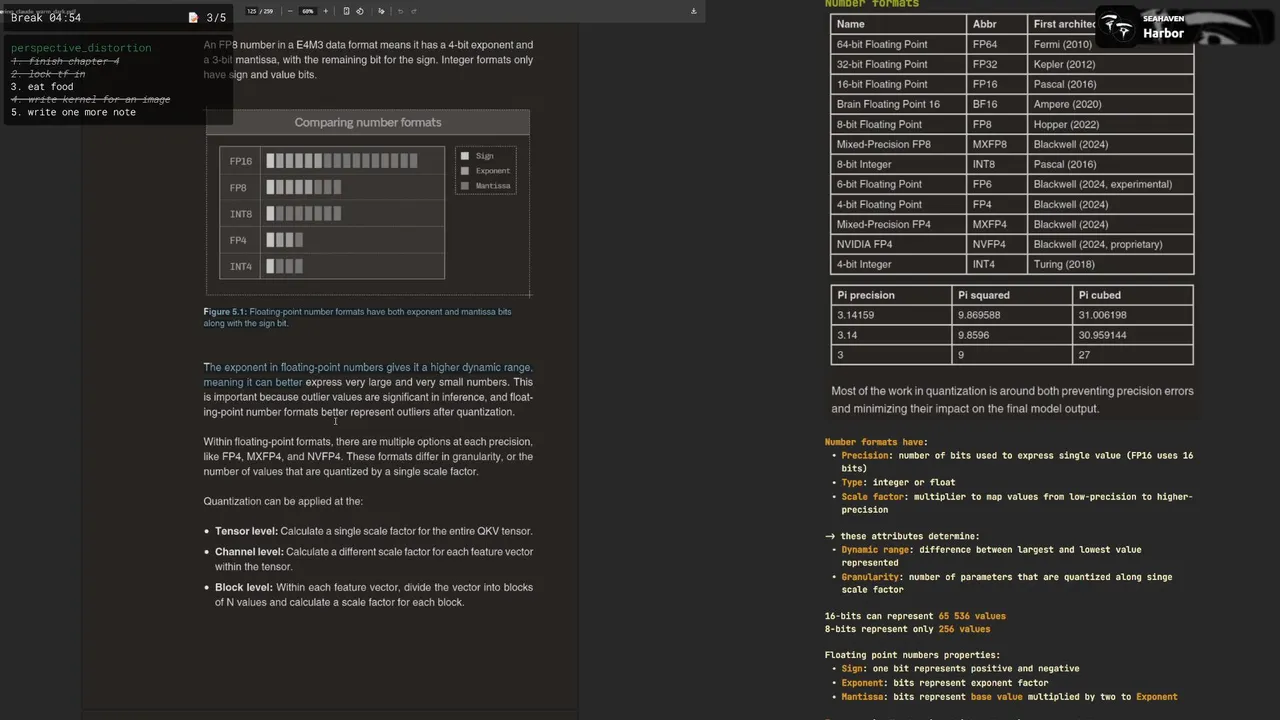
Task: Click the 'Tensor level:' bullet heading
Action: pyautogui.click(x=247, y=531)
